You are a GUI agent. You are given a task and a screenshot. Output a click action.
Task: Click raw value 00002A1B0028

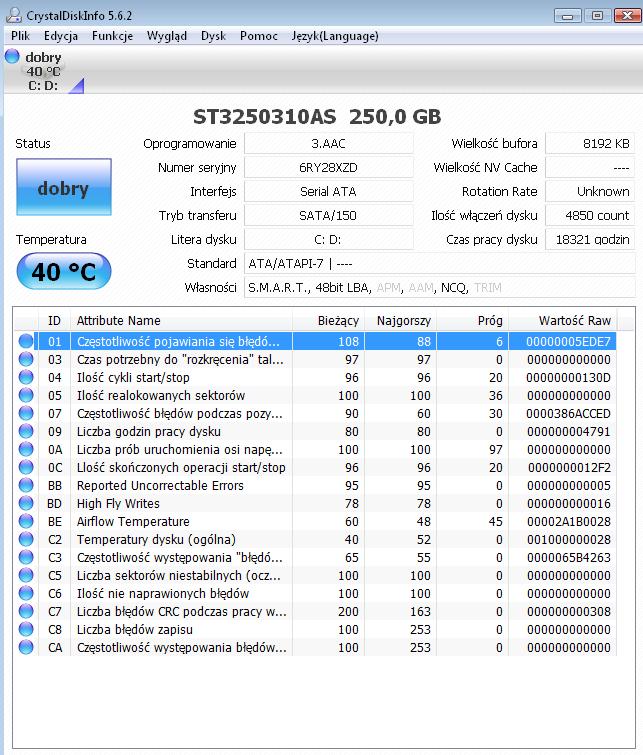click(569, 521)
